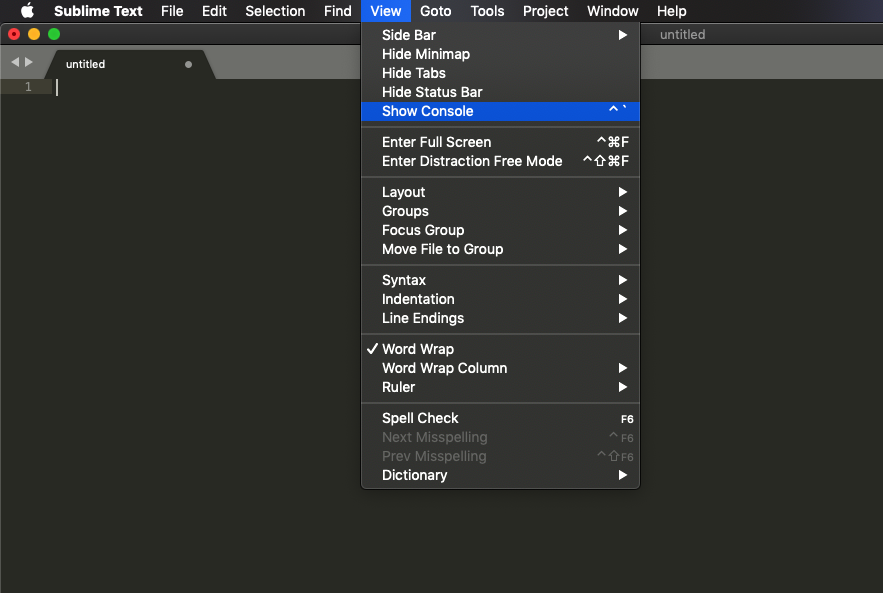The width and height of the screenshot is (883, 593).
Task: Open the Goto menu
Action: coord(435,11)
